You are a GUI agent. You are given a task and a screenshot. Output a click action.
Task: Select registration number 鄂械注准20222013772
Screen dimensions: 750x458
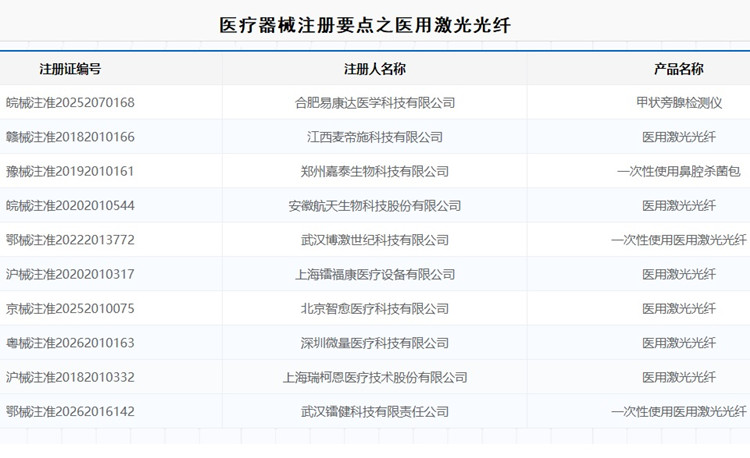click(x=70, y=240)
